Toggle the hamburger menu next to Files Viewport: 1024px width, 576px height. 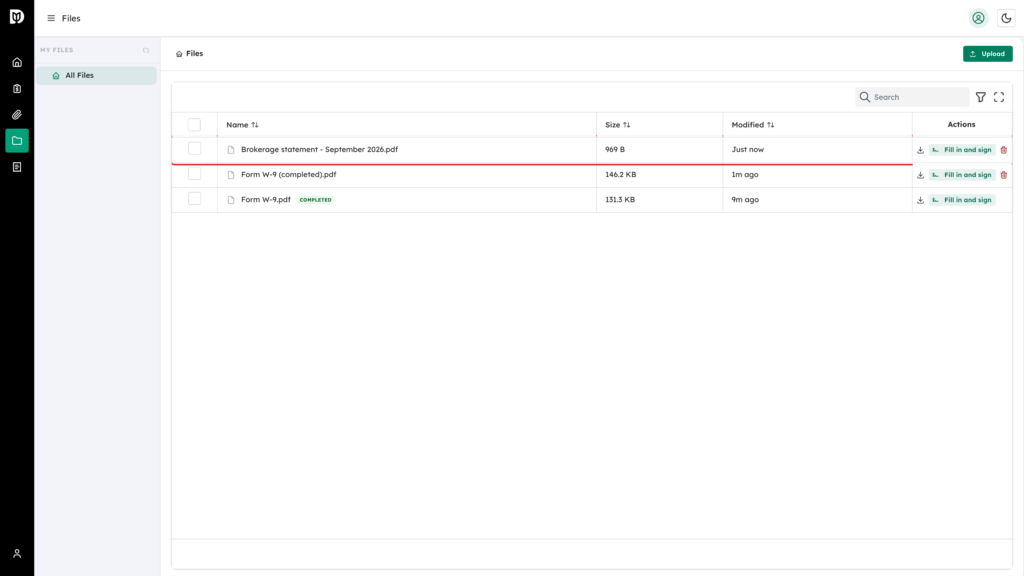(51, 18)
